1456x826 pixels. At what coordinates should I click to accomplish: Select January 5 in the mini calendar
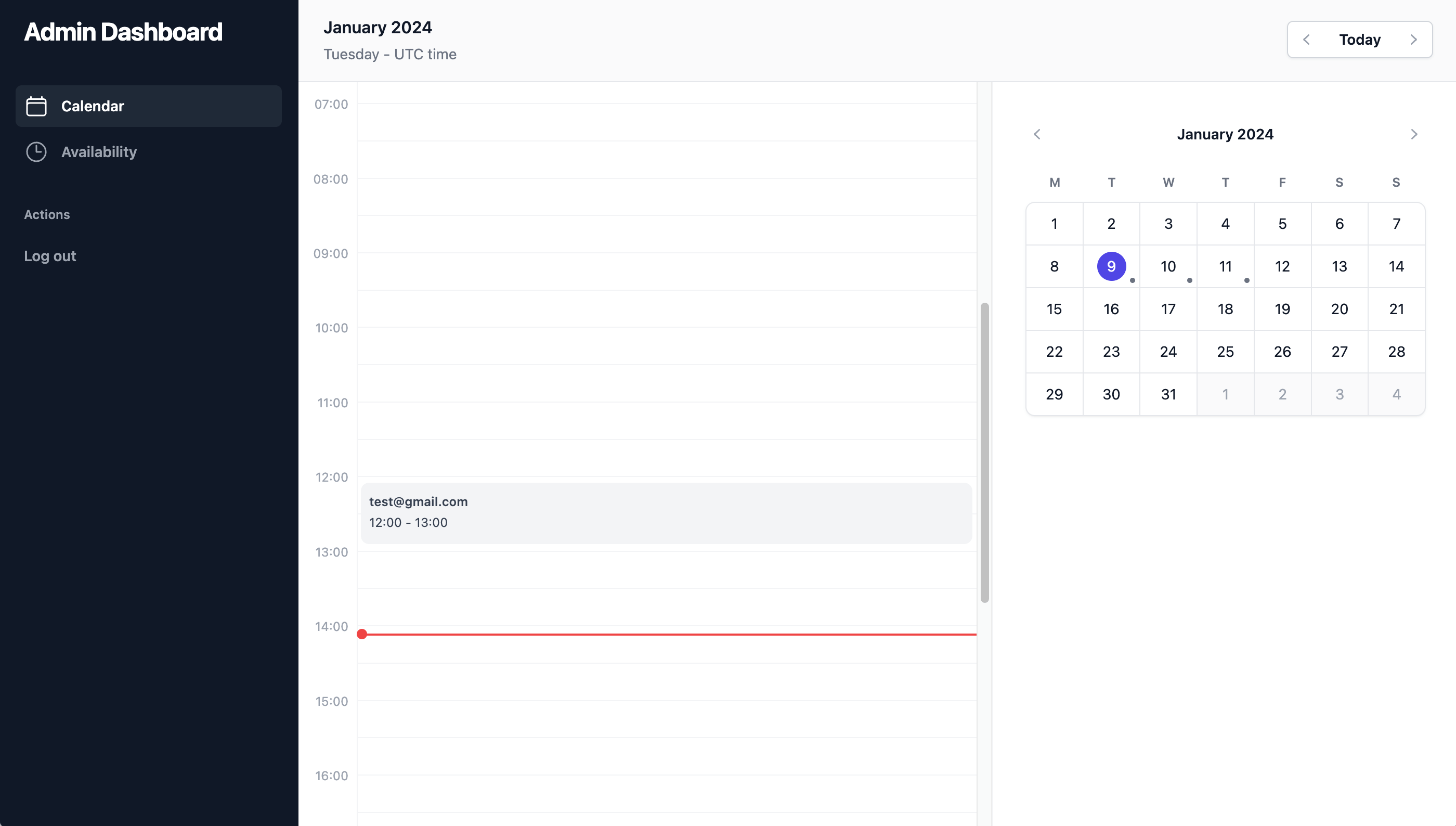[x=1282, y=224]
